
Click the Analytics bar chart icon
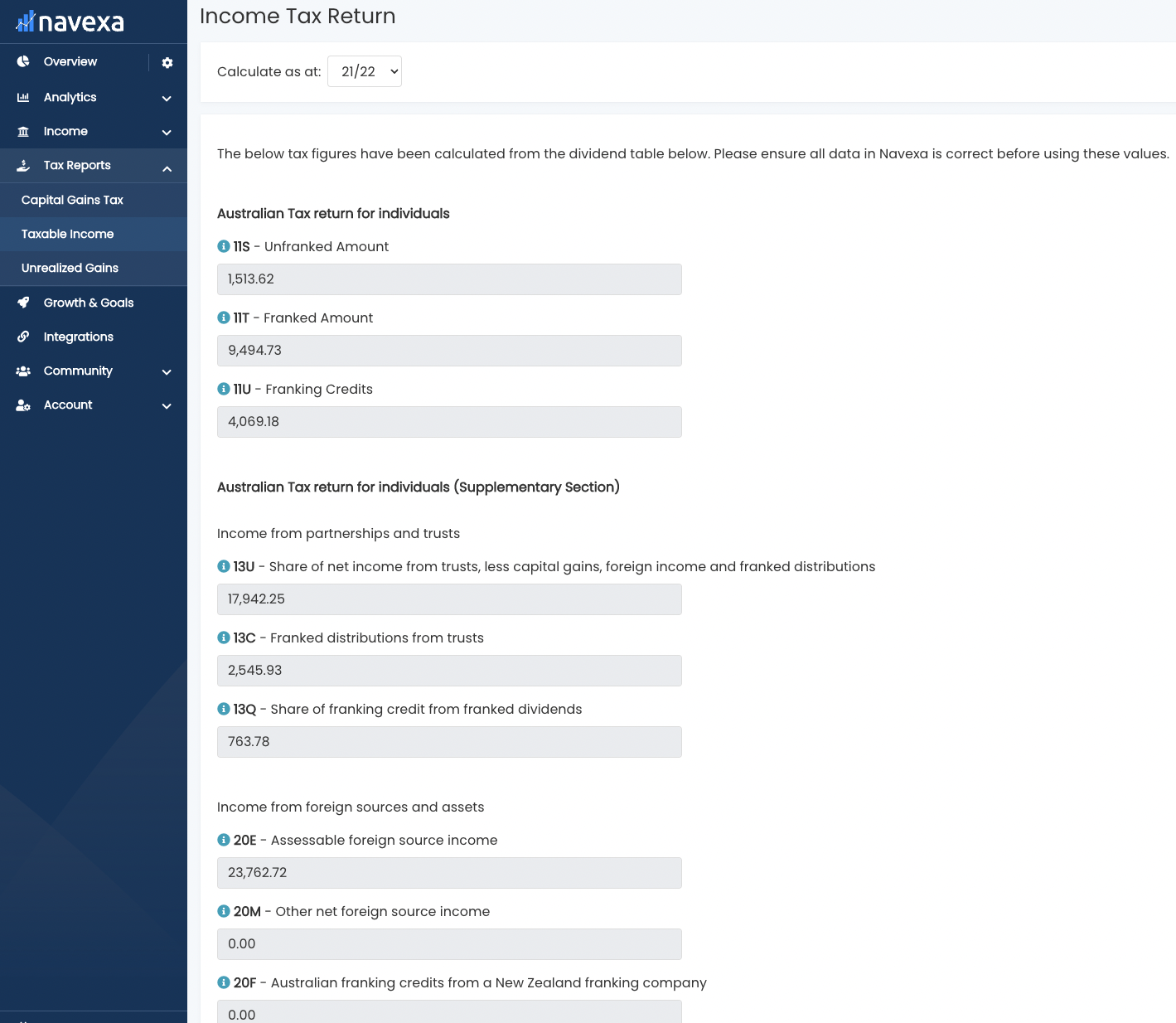coord(23,97)
